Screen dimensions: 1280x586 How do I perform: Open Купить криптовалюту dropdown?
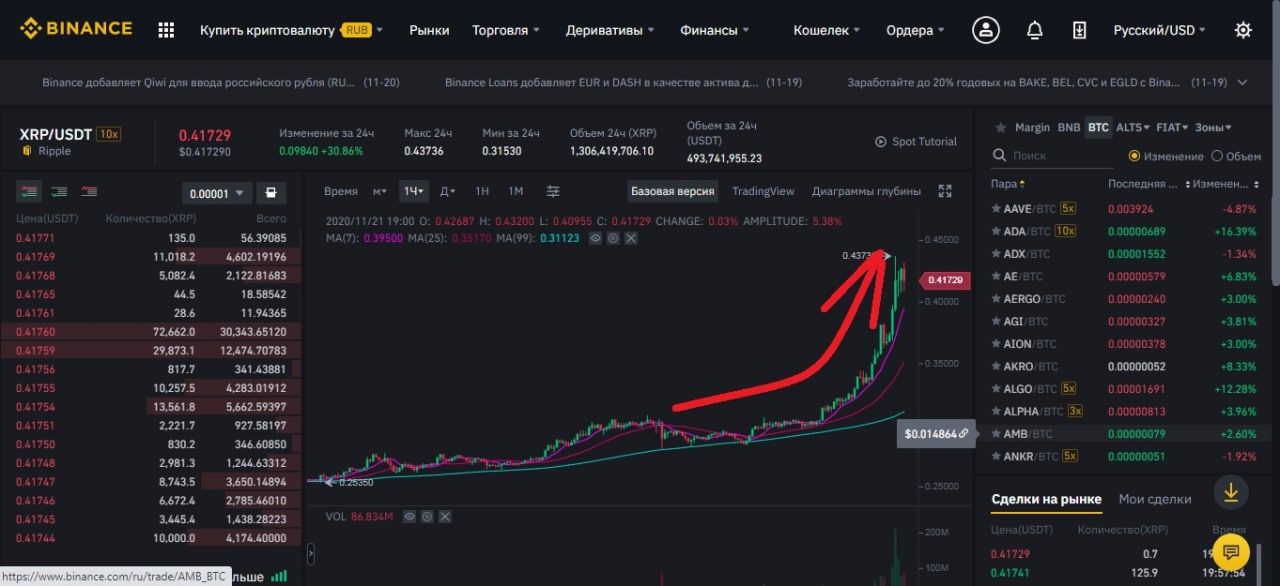291,30
